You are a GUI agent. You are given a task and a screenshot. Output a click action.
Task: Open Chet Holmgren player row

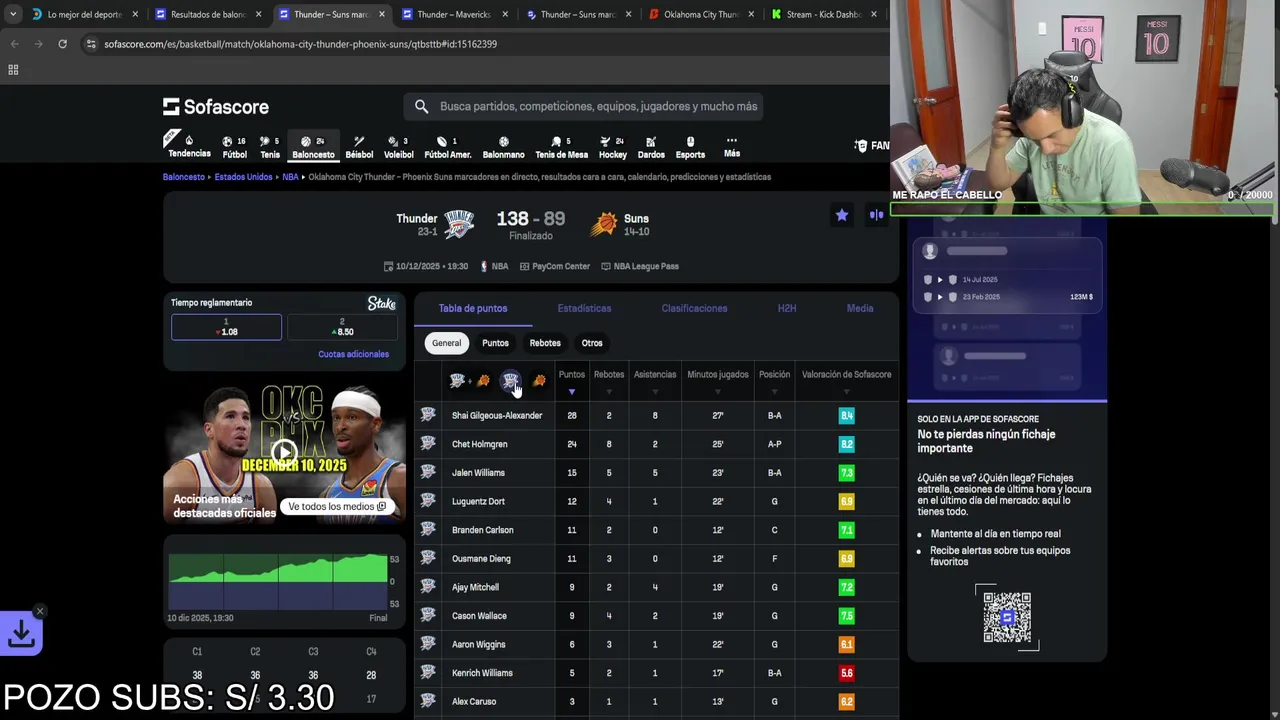click(x=656, y=444)
